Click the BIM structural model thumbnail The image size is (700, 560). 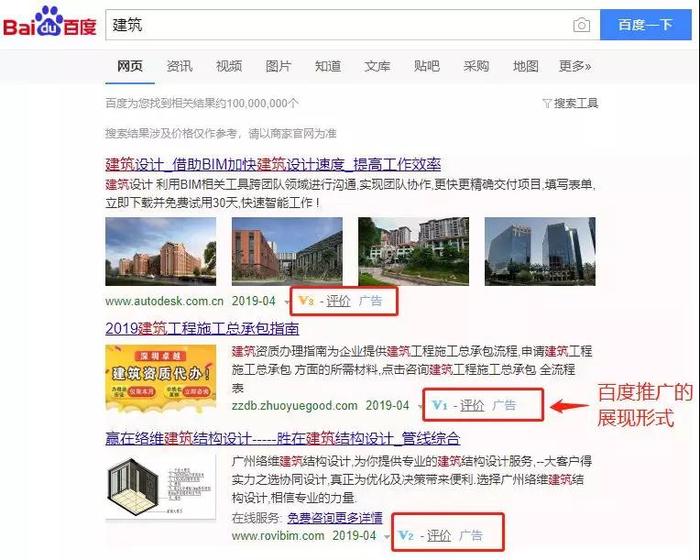161,487
